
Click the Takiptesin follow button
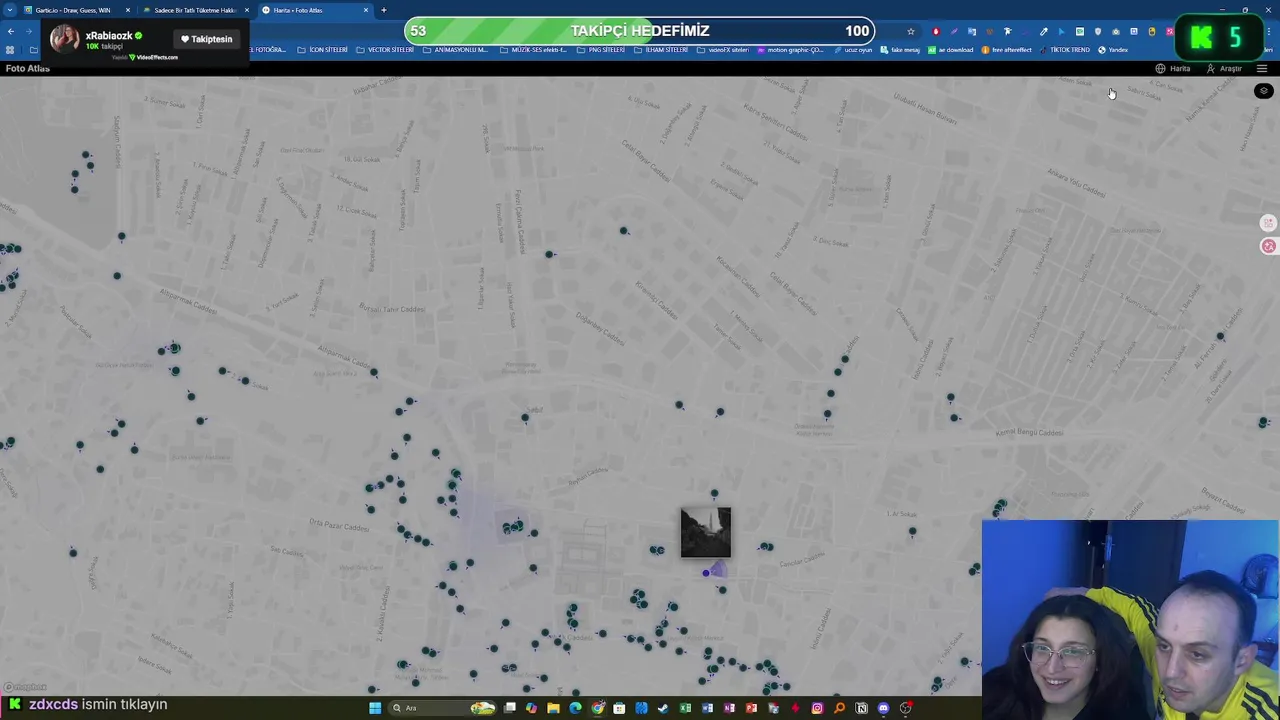point(206,39)
